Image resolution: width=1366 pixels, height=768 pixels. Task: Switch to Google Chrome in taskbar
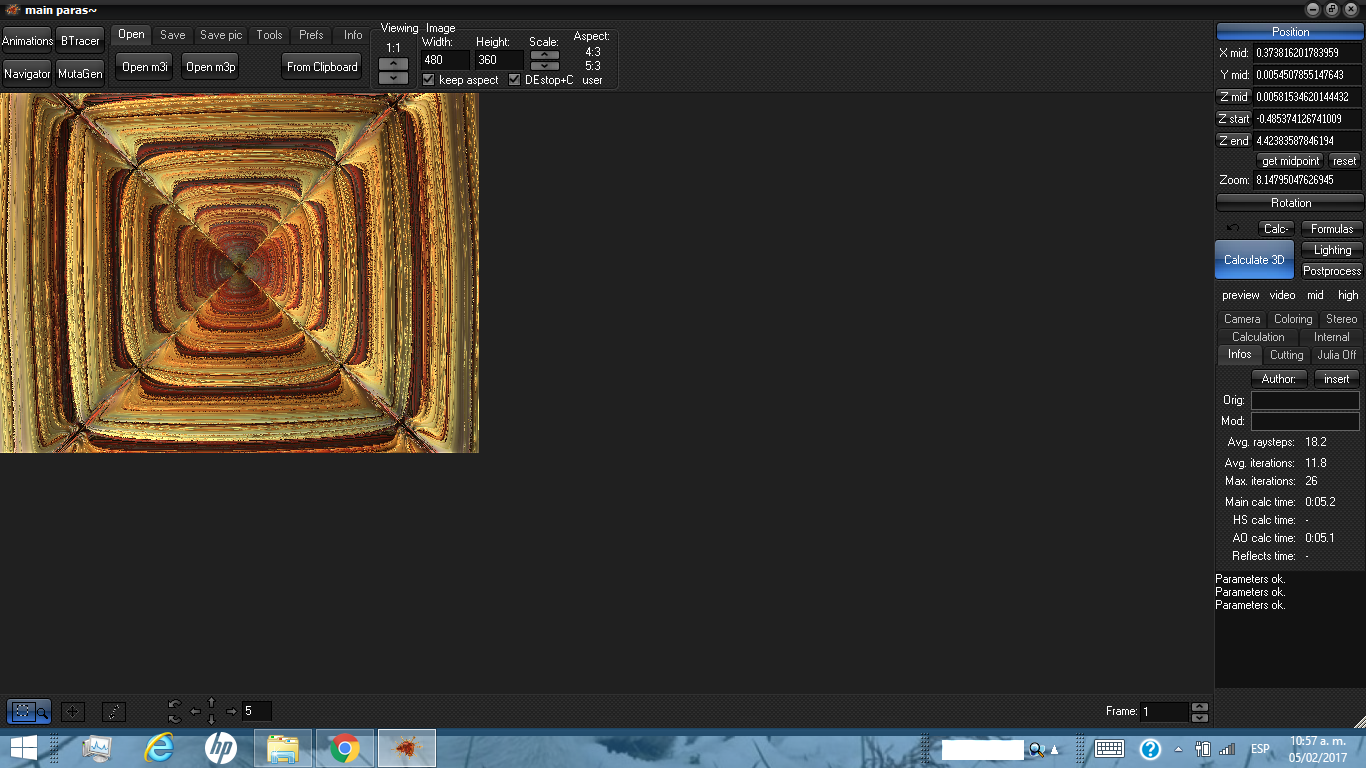345,748
